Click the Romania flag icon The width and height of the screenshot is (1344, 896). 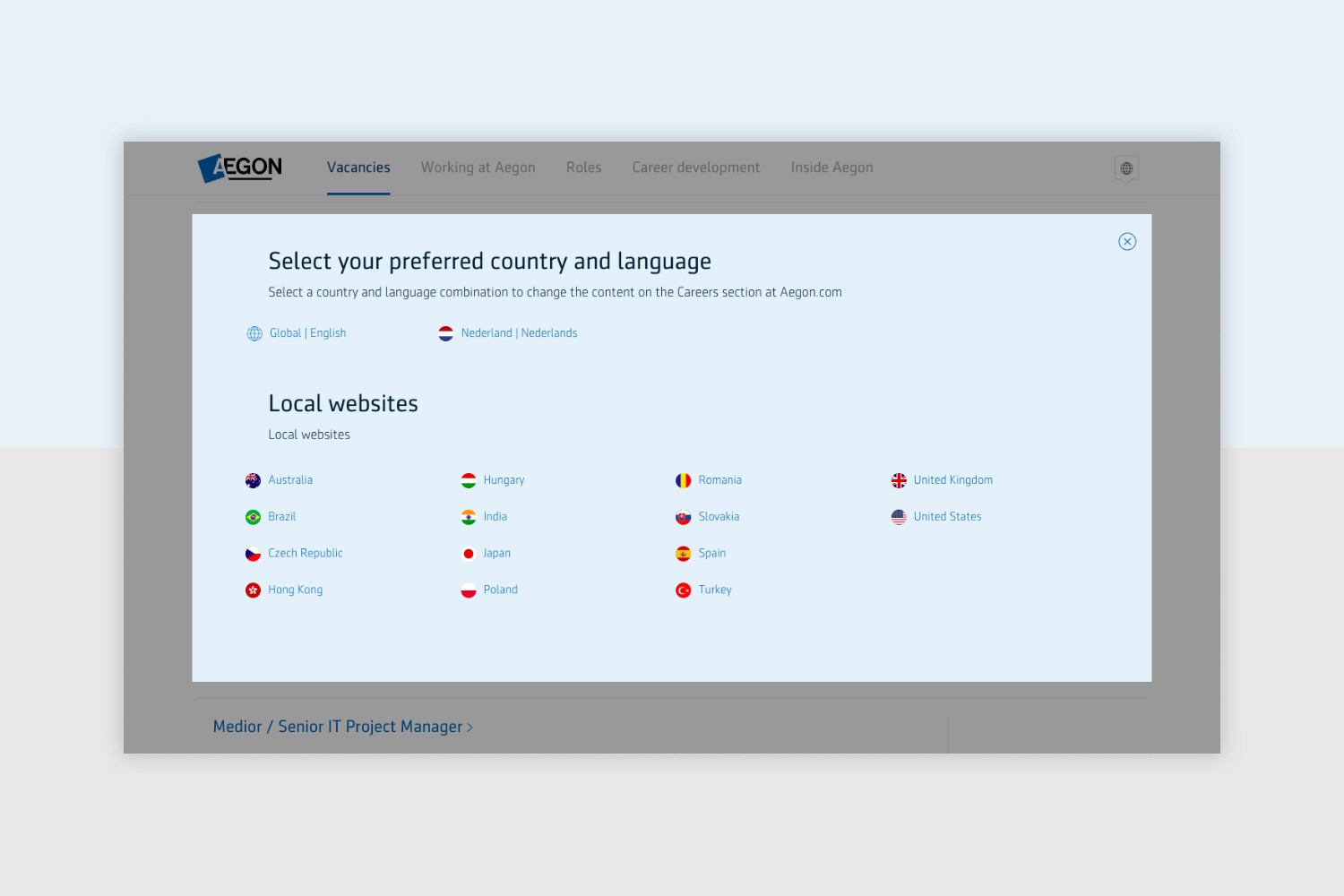point(684,481)
